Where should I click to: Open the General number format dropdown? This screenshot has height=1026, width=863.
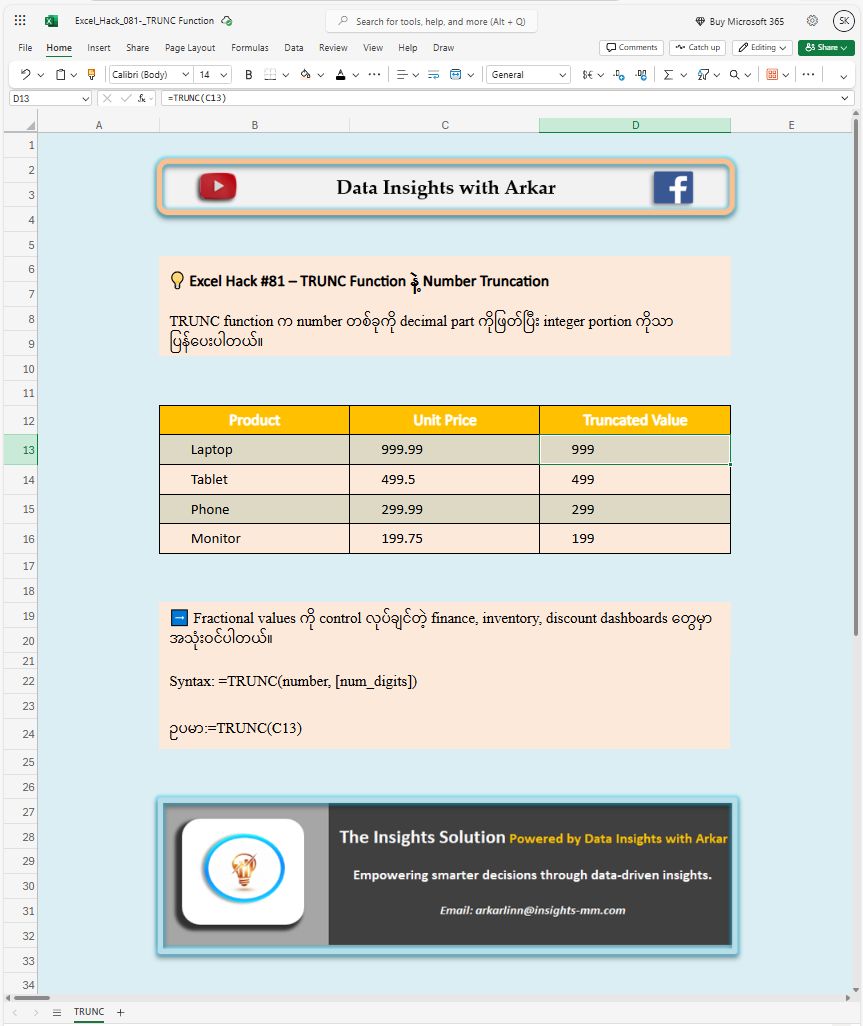528,74
